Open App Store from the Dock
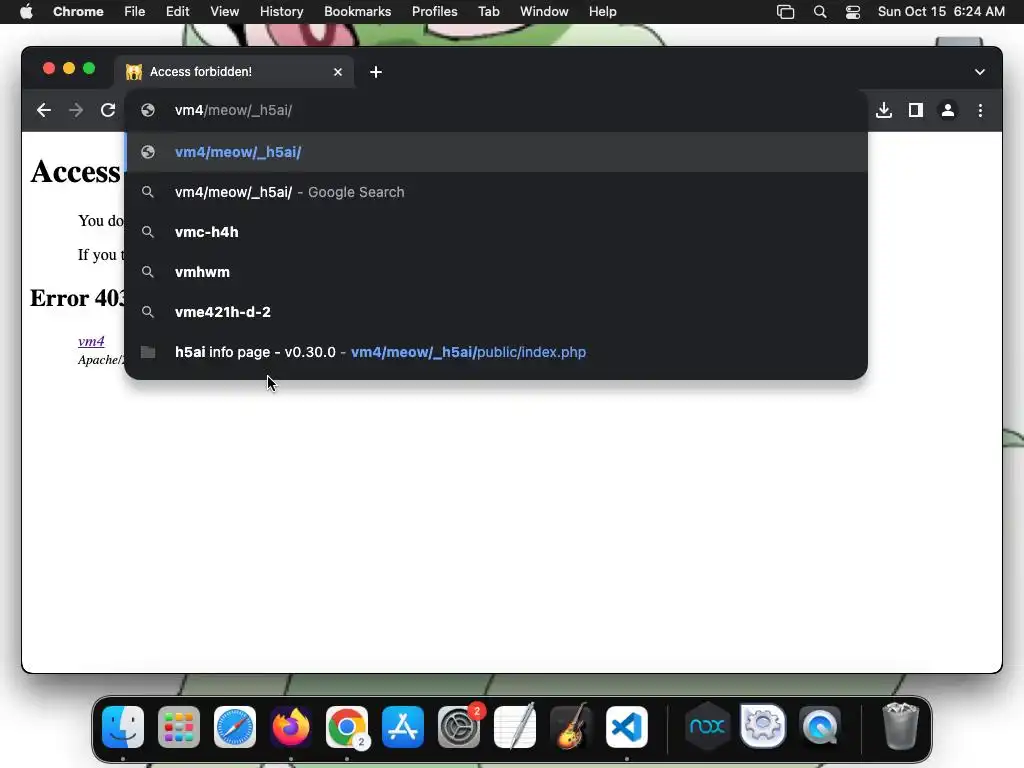This screenshot has width=1024, height=768. pyautogui.click(x=403, y=727)
